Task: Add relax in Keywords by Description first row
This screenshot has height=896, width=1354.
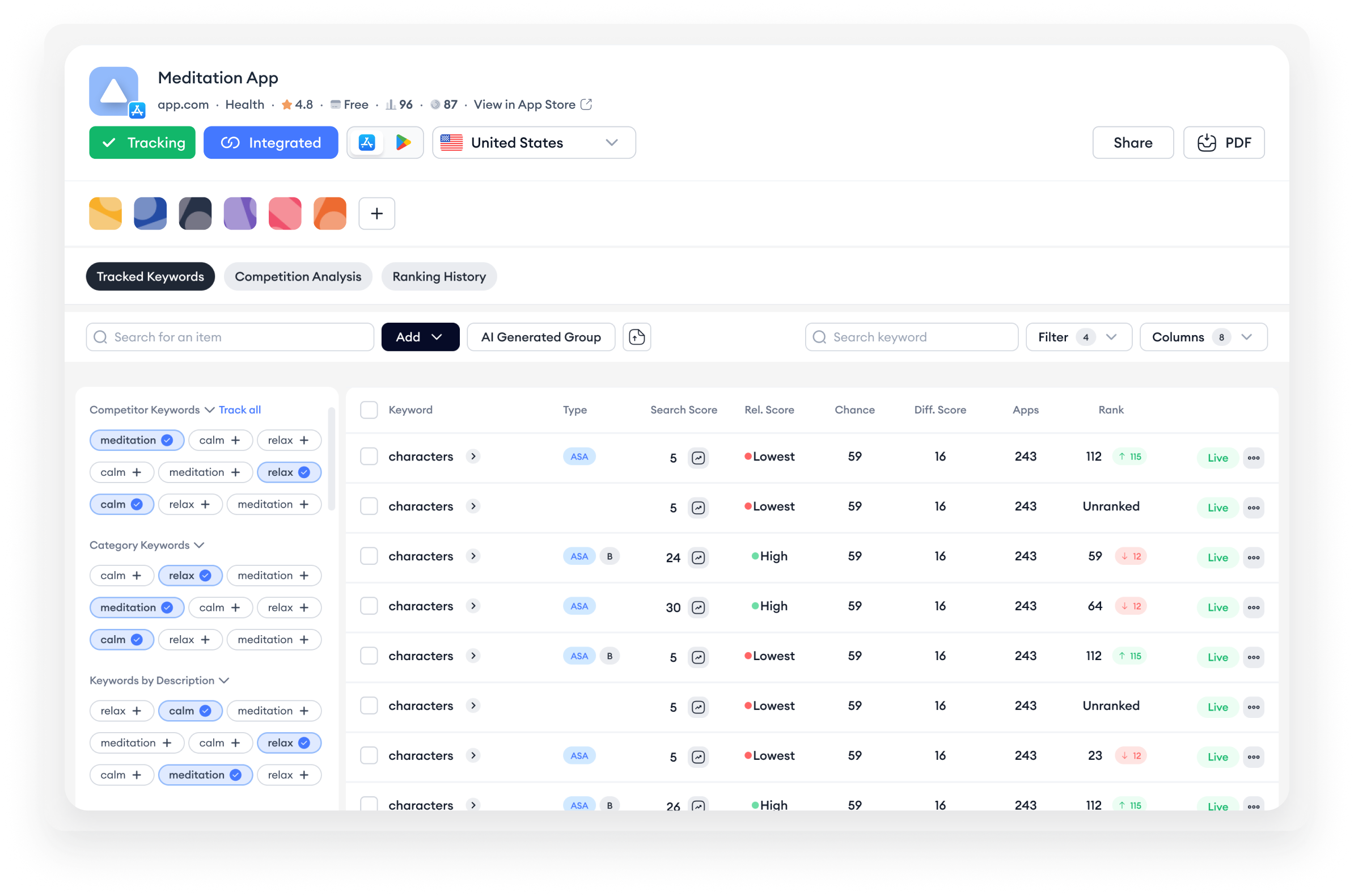Action: [121, 711]
